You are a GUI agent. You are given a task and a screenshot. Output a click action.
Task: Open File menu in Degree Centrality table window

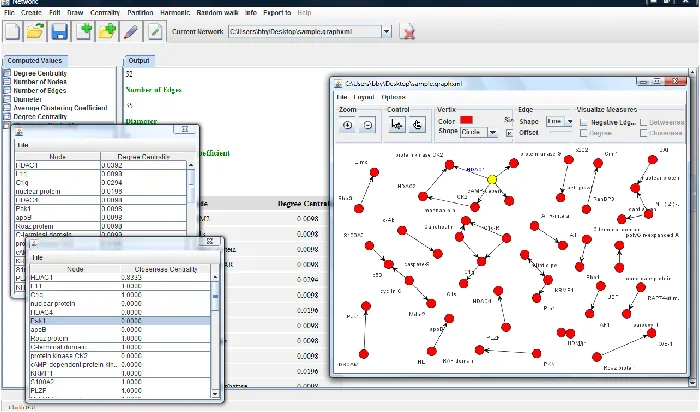coord(22,145)
